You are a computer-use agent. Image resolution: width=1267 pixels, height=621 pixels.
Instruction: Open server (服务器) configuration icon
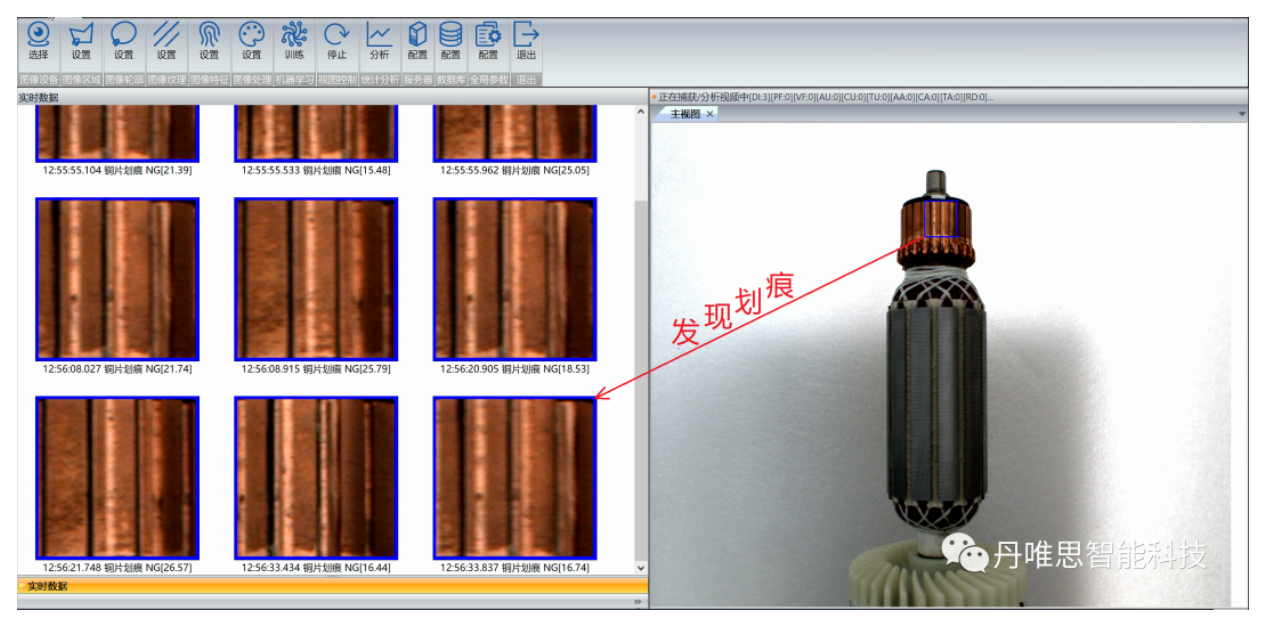[418, 42]
